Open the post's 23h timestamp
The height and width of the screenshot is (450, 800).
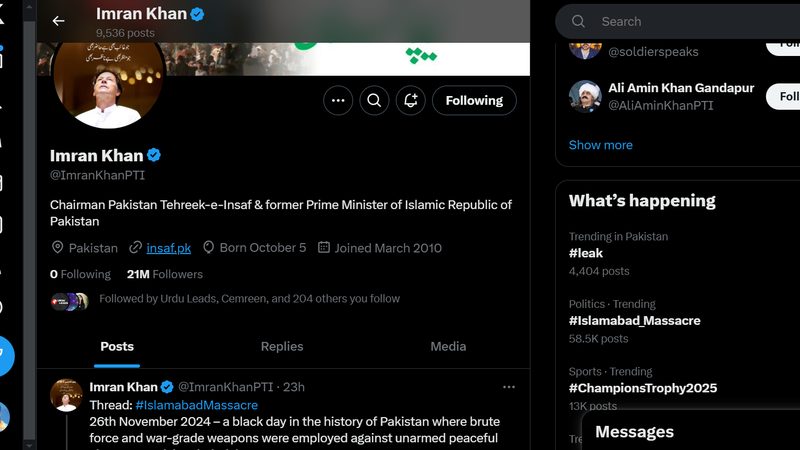[x=294, y=387]
